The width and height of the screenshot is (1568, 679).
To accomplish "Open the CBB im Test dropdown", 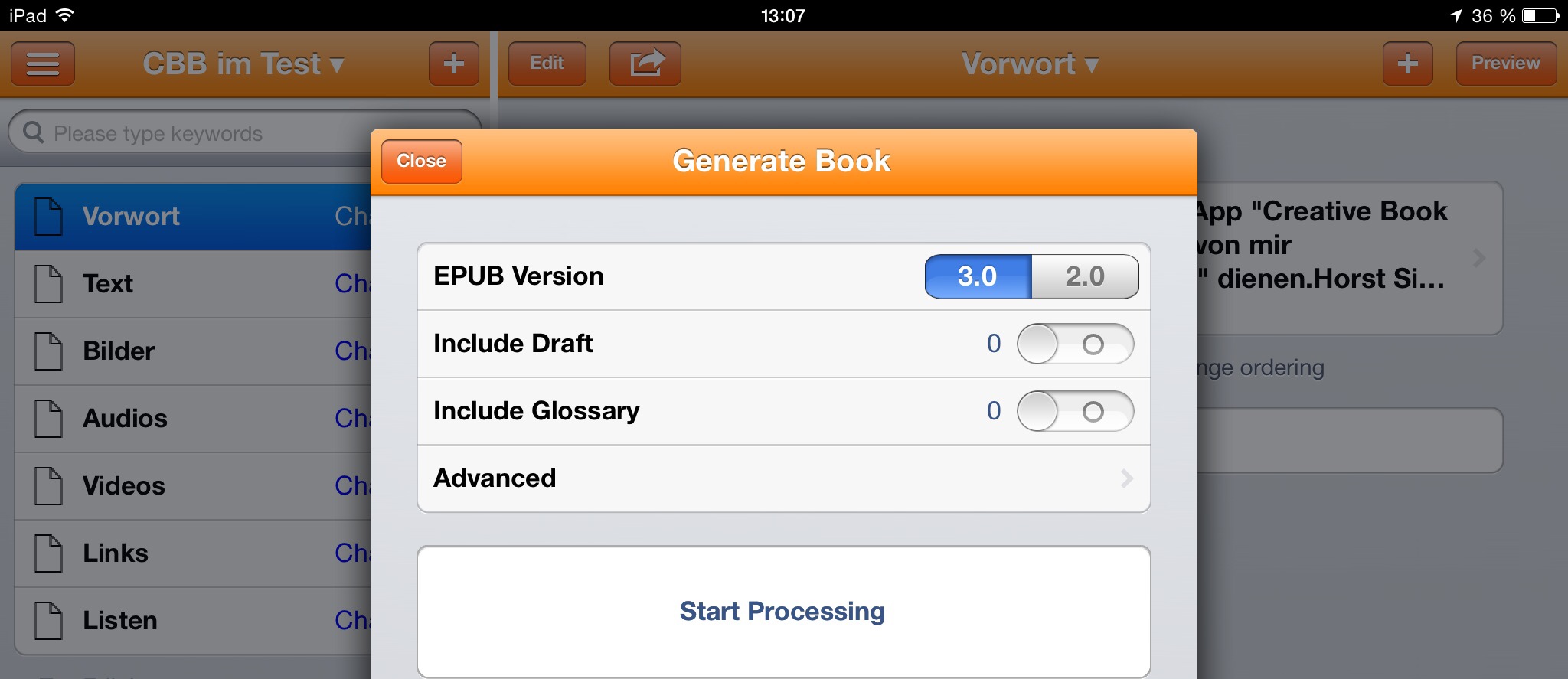I will pos(243,64).
